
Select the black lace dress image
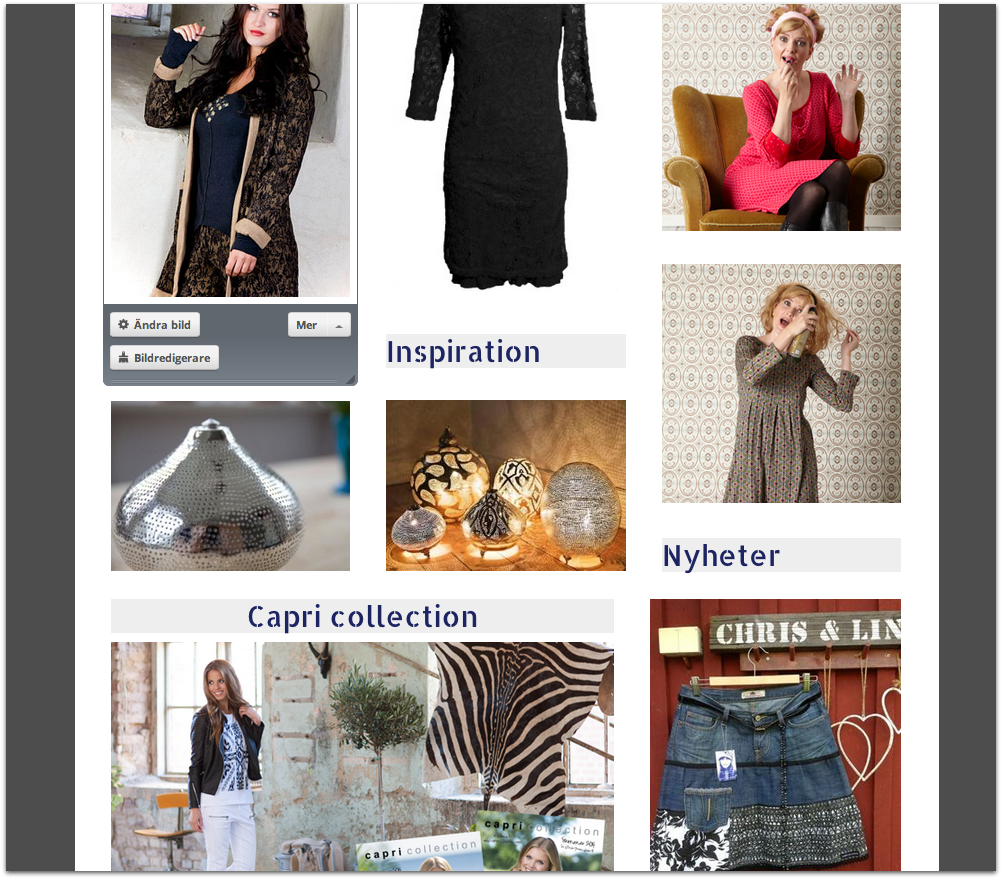tap(502, 147)
